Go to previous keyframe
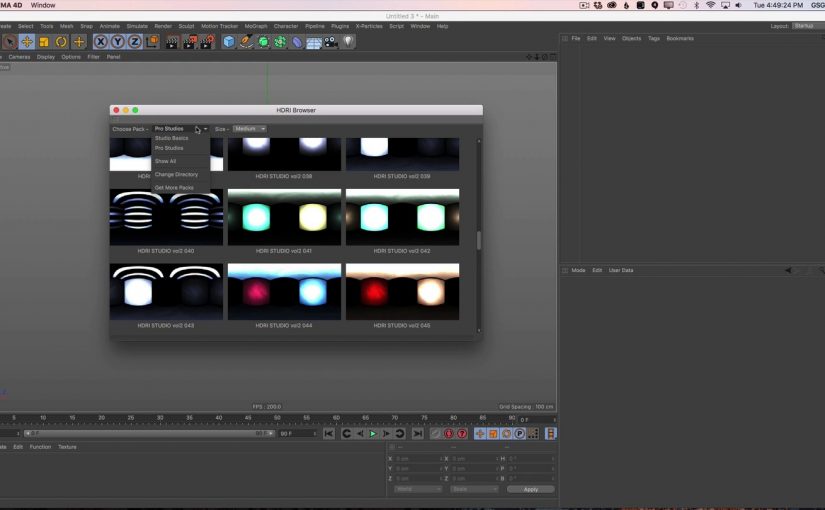This screenshot has height=510, width=825. (346, 434)
